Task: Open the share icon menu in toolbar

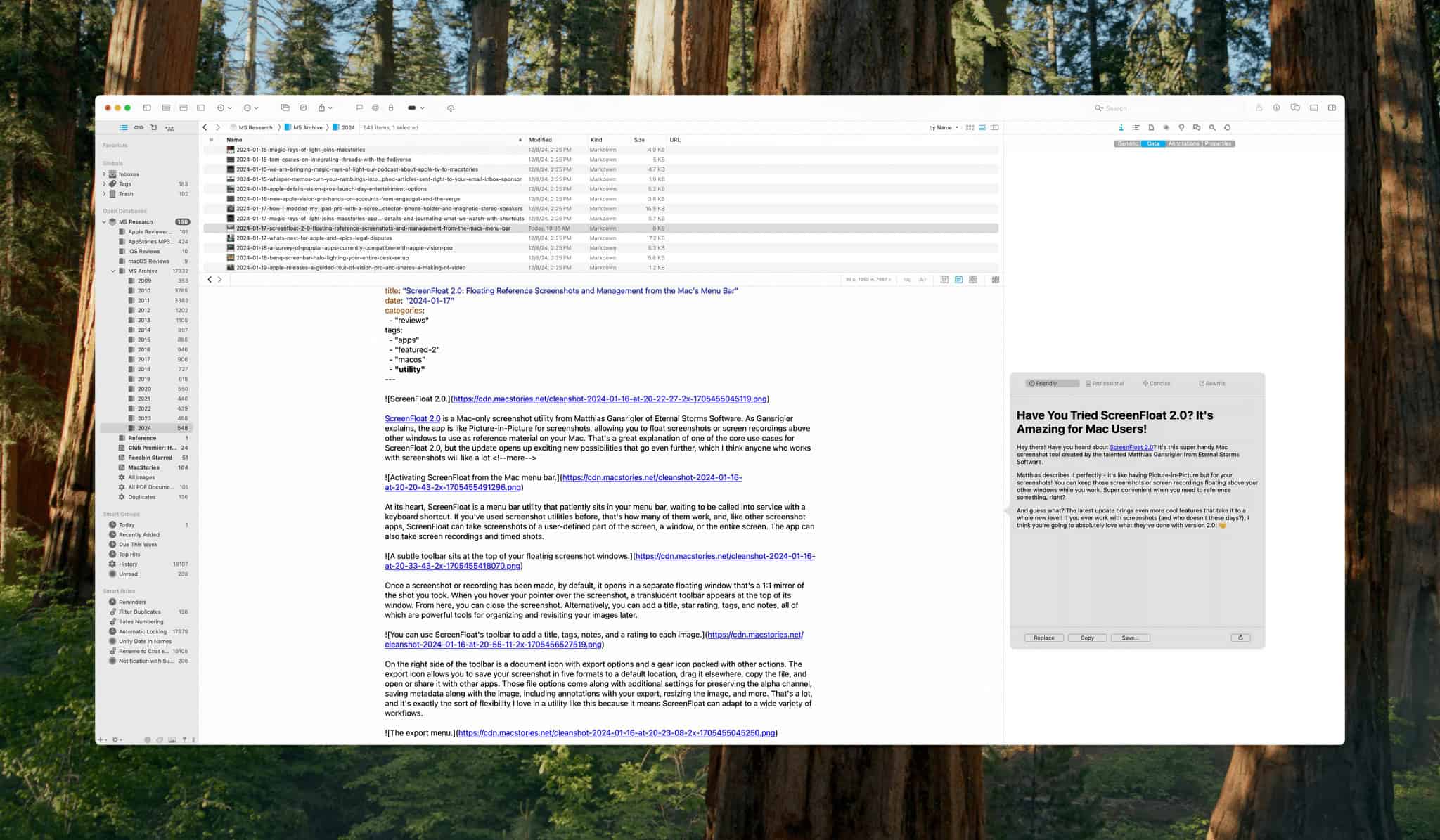Action: click(325, 108)
